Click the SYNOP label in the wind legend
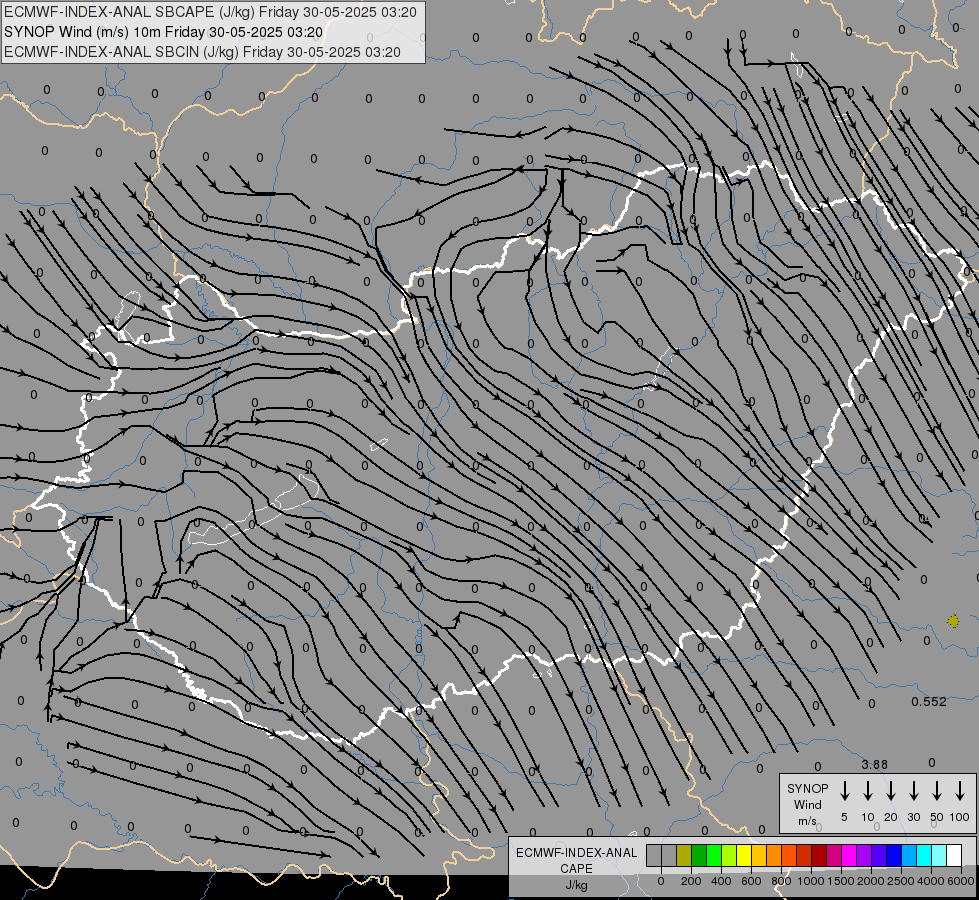This screenshot has width=979, height=900. 807,788
